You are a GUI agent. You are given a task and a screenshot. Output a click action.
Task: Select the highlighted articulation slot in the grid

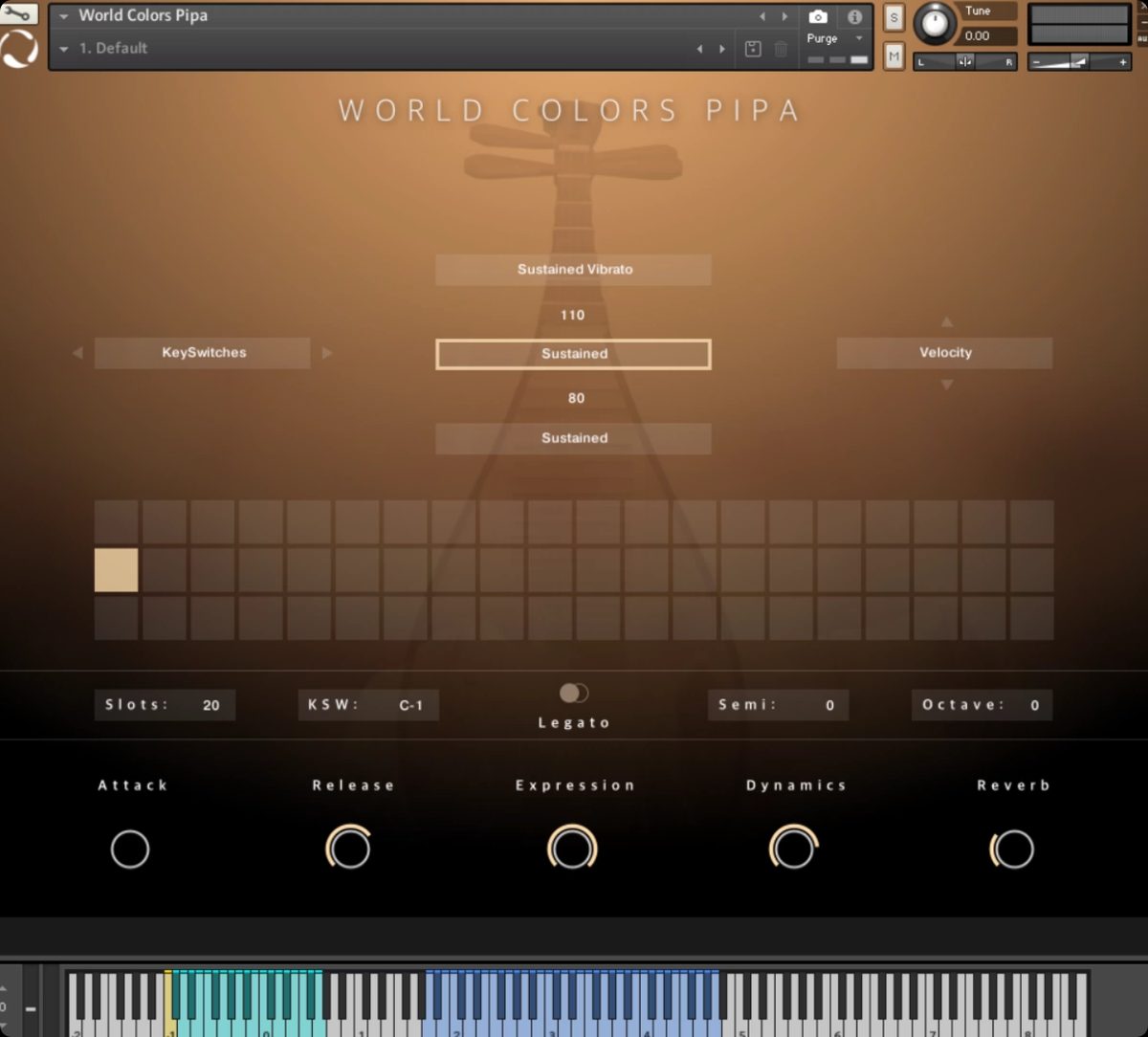tap(116, 570)
